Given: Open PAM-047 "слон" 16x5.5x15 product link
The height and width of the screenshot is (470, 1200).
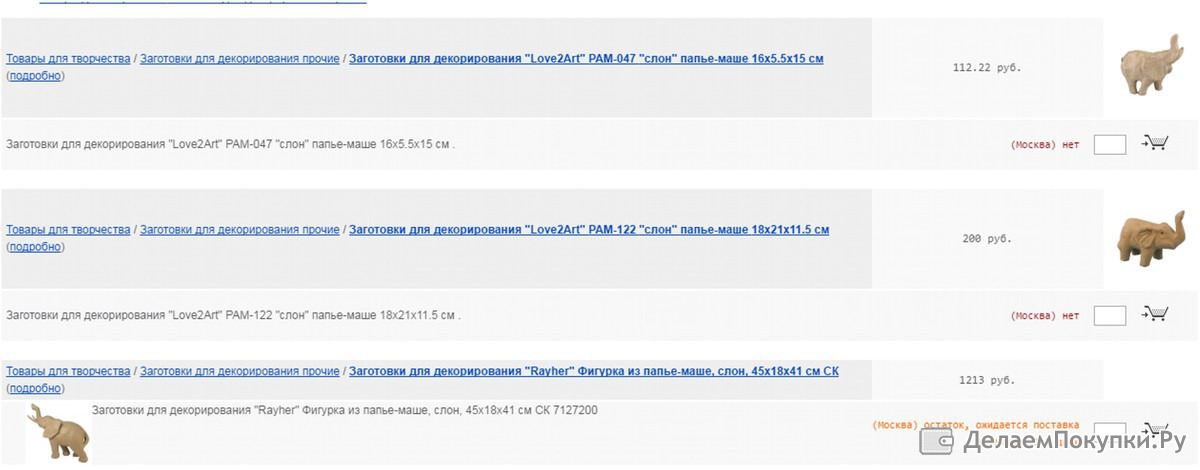Looking at the screenshot, I should pos(586,59).
